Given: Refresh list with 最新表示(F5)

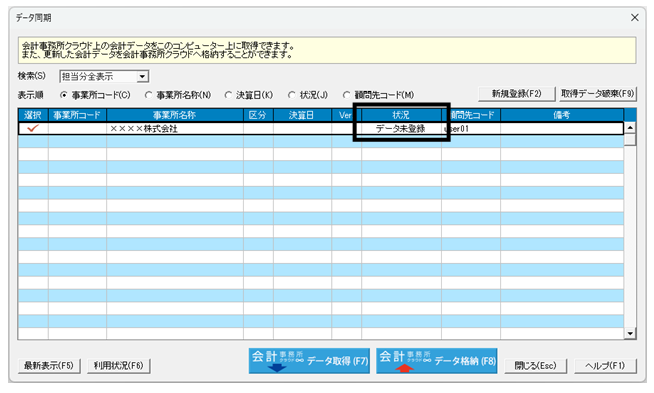Looking at the screenshot, I should click(49, 366).
